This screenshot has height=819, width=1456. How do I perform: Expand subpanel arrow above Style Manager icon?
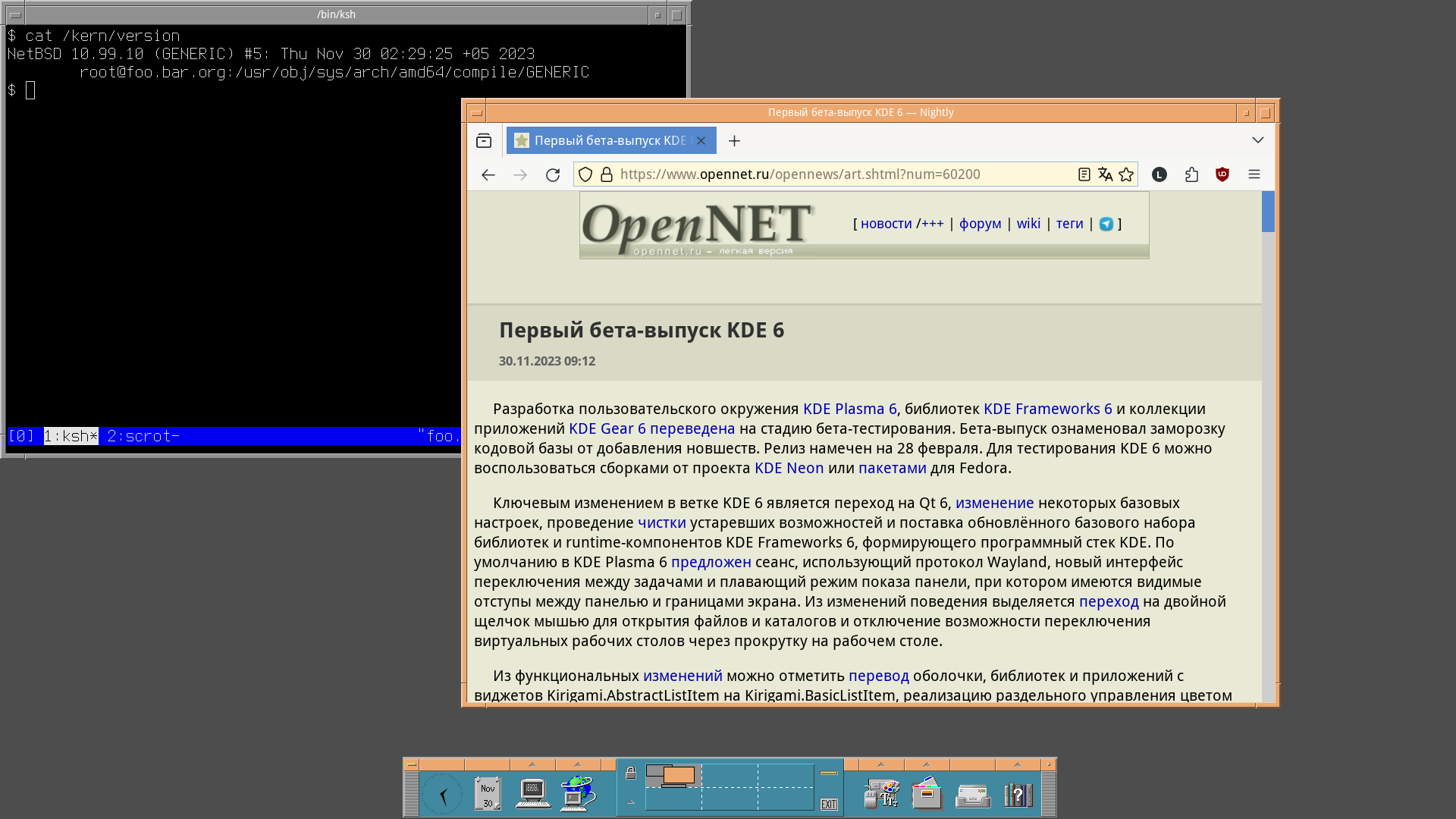(881, 765)
